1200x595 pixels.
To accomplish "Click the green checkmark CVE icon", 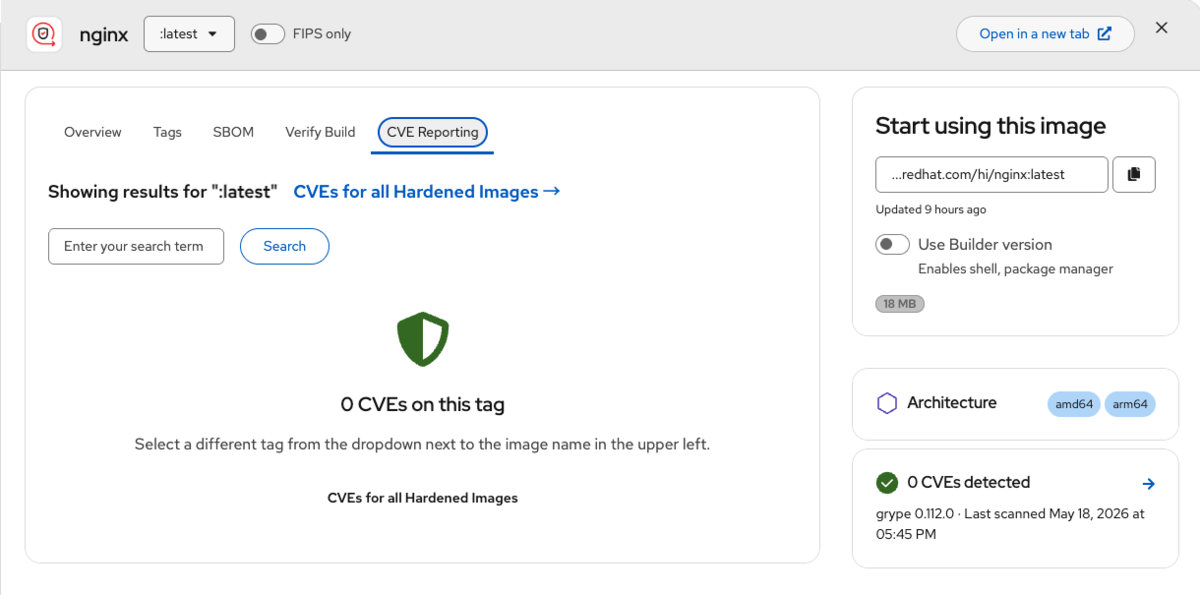I will [886, 483].
